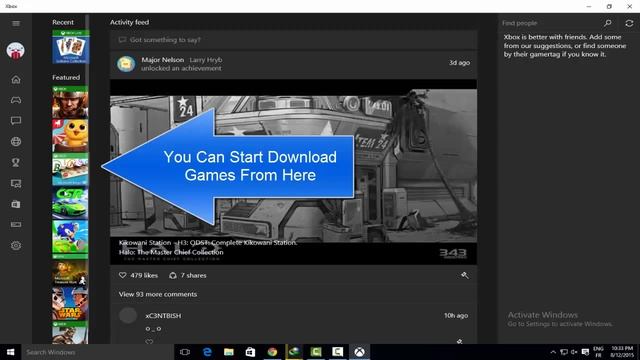Open xC3NTBISH gamertag link
This screenshot has width=640, height=360.
[163, 316]
